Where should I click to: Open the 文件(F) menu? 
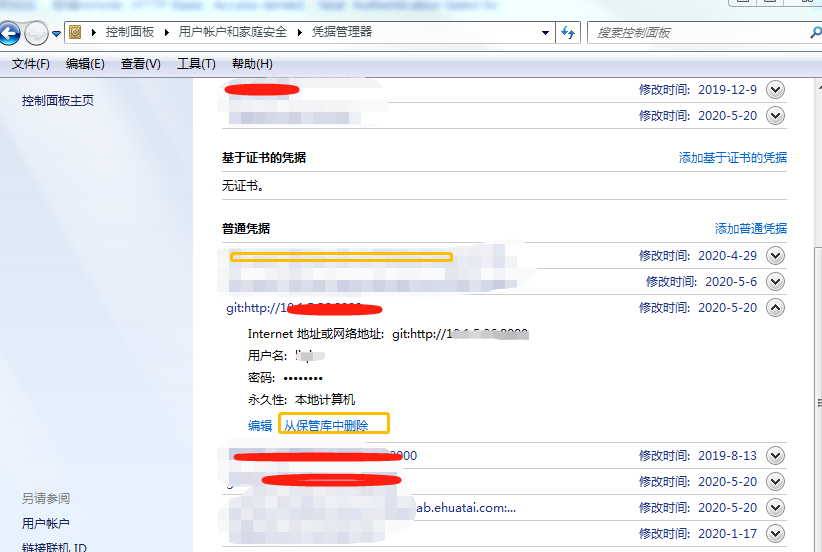(x=31, y=64)
